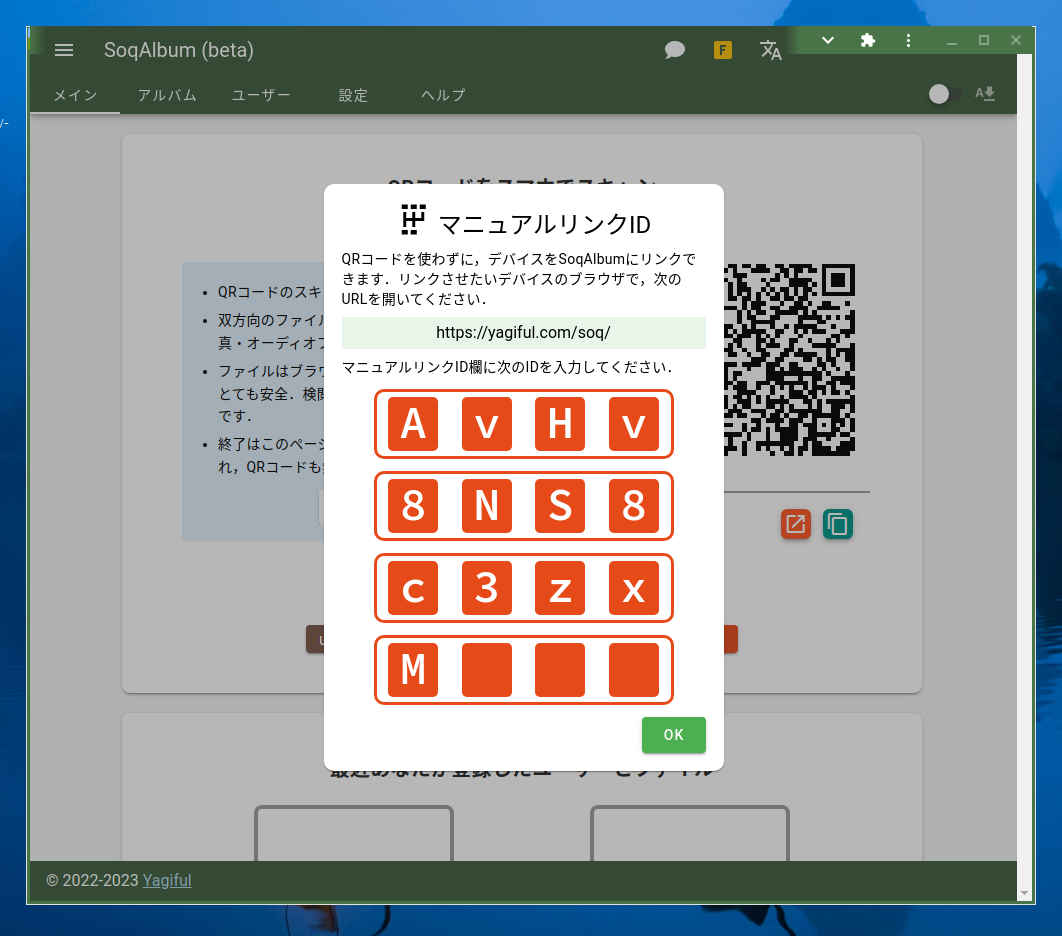This screenshot has width=1062, height=936.
Task: Click the yellow F extension icon
Action: coord(722,49)
